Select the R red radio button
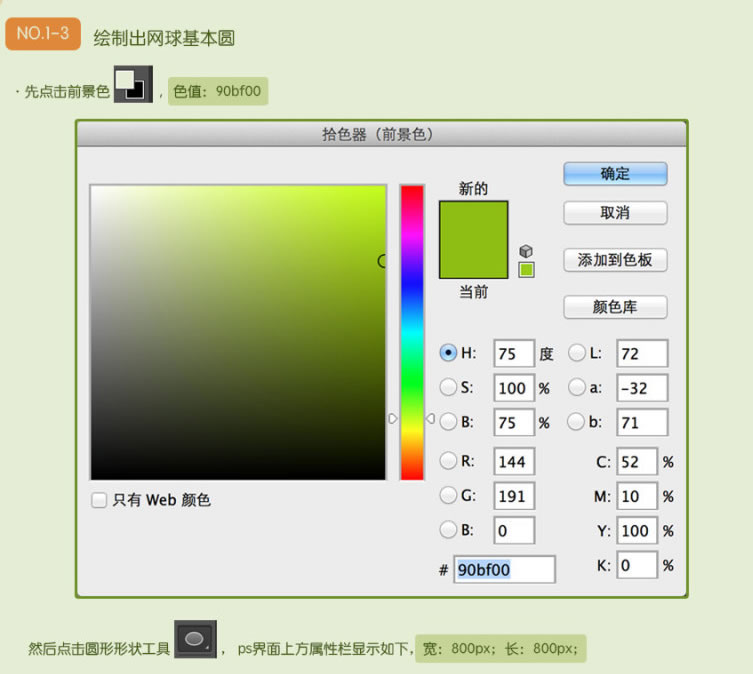The width and height of the screenshot is (753, 674). click(448, 461)
